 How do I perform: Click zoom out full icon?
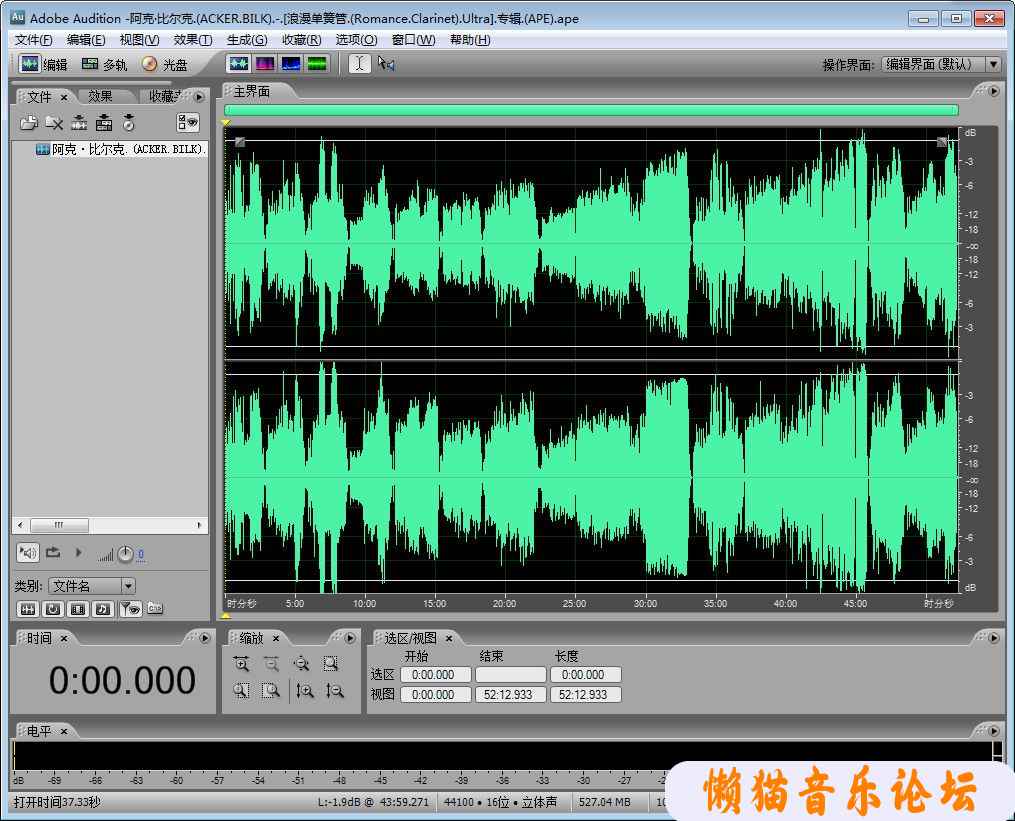(x=301, y=664)
